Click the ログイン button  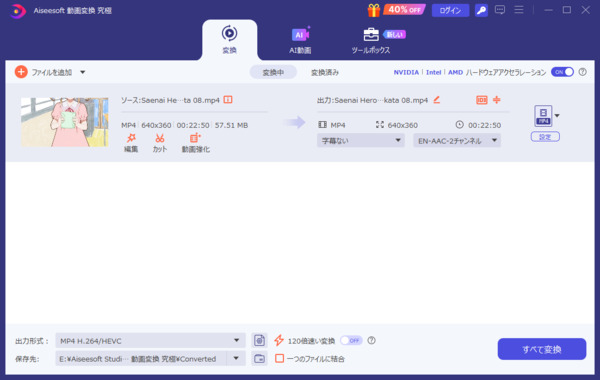coord(450,10)
